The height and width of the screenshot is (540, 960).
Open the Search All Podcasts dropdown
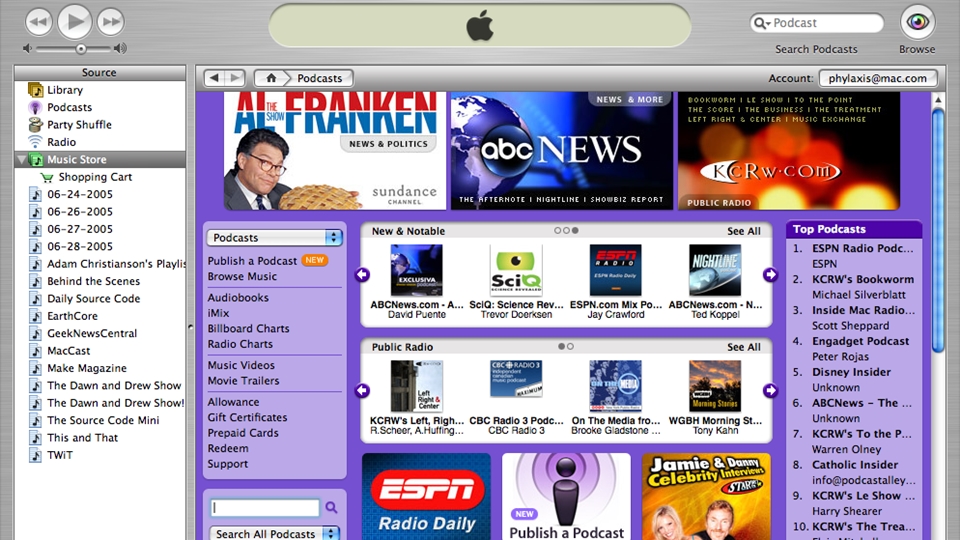274,534
